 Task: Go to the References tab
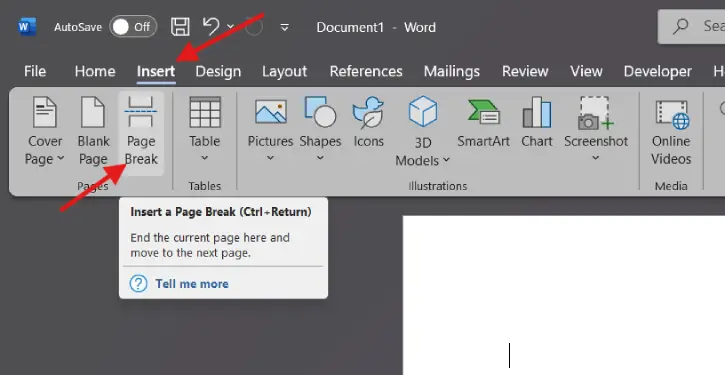(x=366, y=71)
